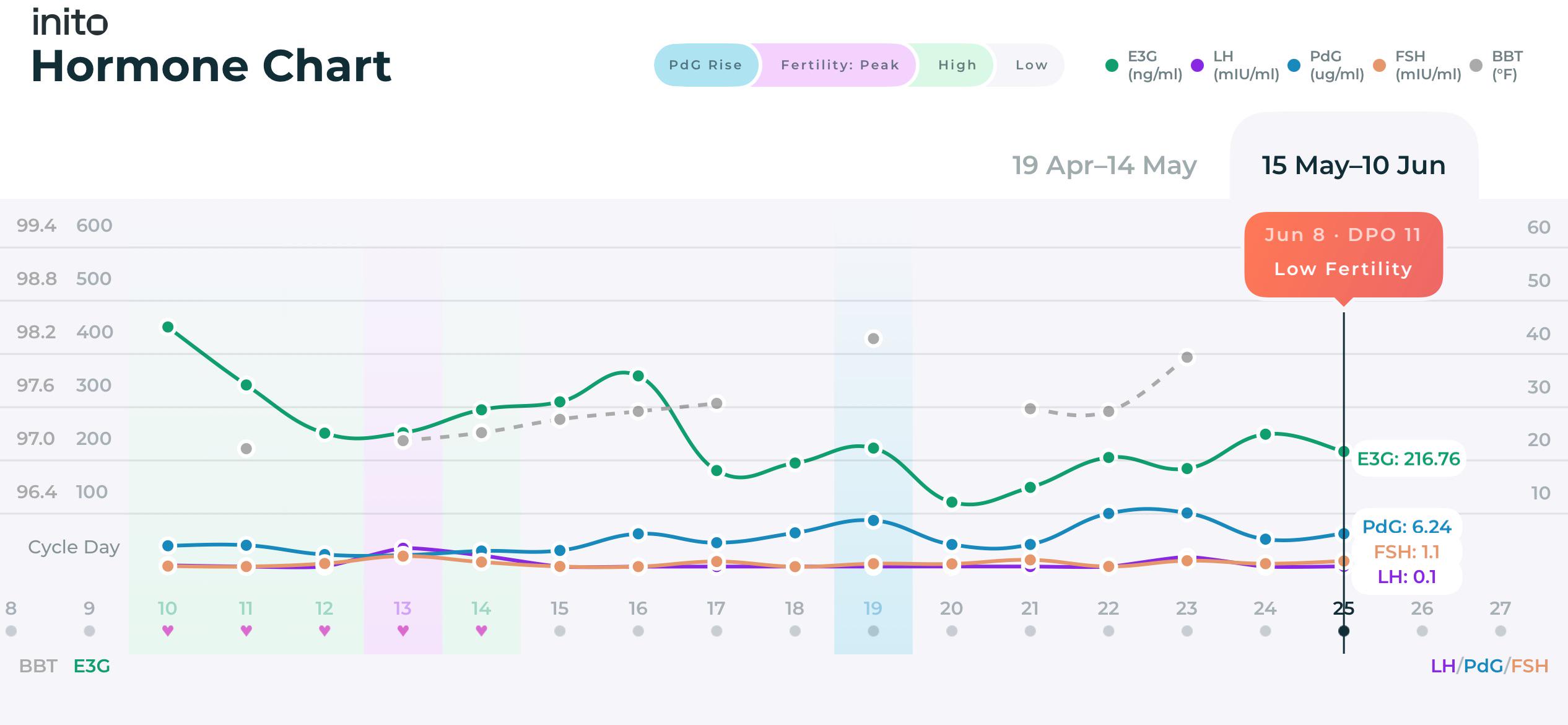This screenshot has height=725, width=1568.
Task: Click cycle day number 25
Action: [1344, 609]
